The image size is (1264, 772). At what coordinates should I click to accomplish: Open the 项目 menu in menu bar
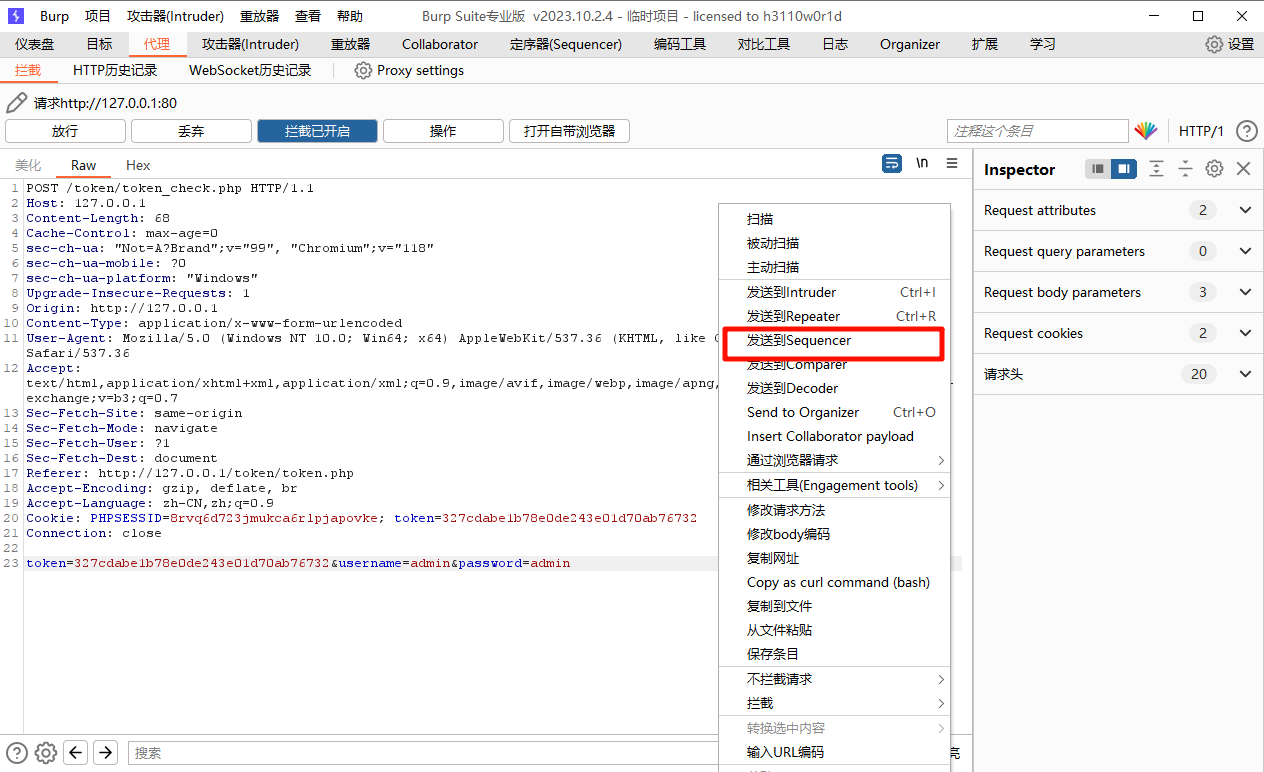98,16
